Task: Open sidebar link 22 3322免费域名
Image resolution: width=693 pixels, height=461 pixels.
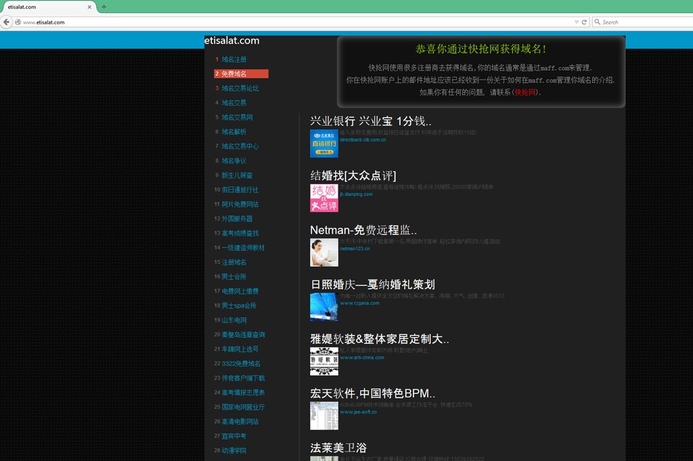Action: pos(241,364)
